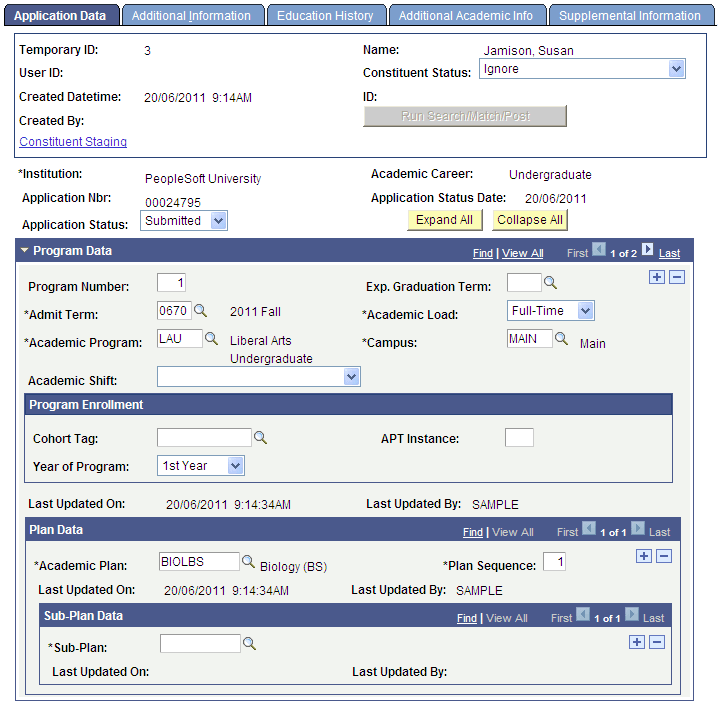
Task: Open Constituent Status dropdown
Action: [676, 69]
